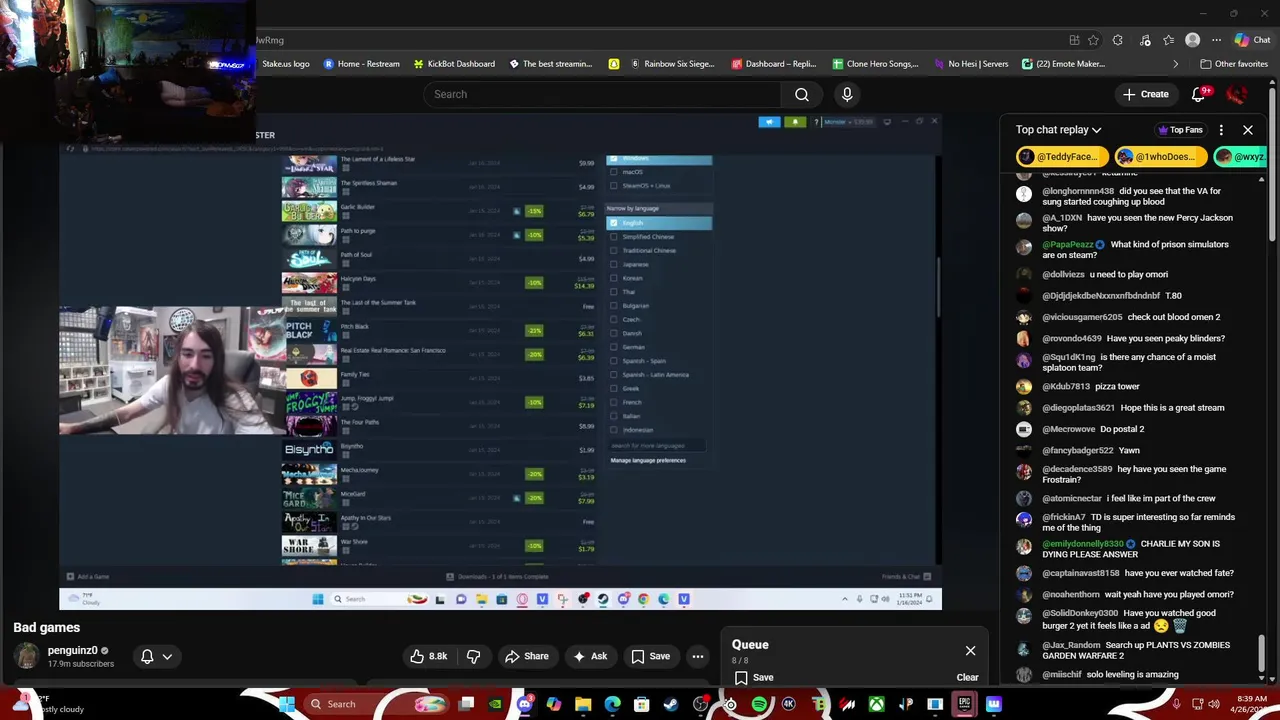Open the favorites list icon in toolbar

1169,40
